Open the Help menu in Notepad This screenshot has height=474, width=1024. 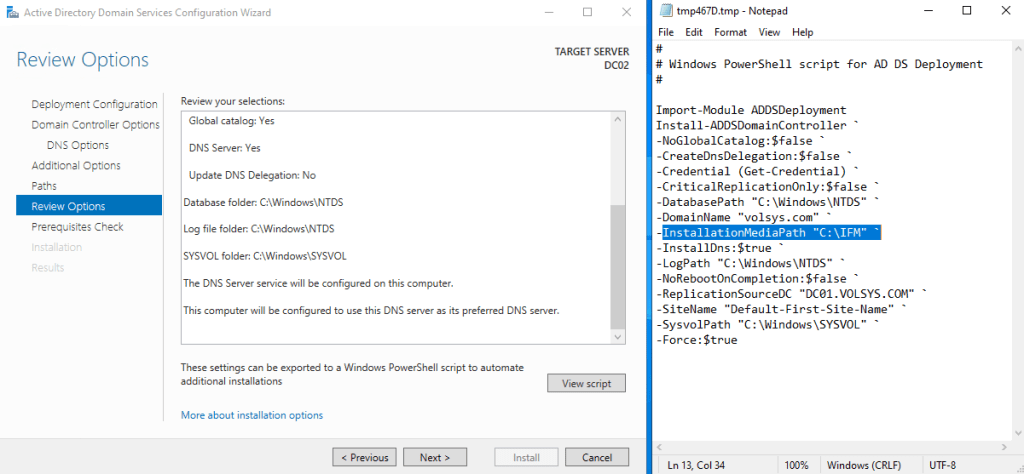(x=802, y=32)
